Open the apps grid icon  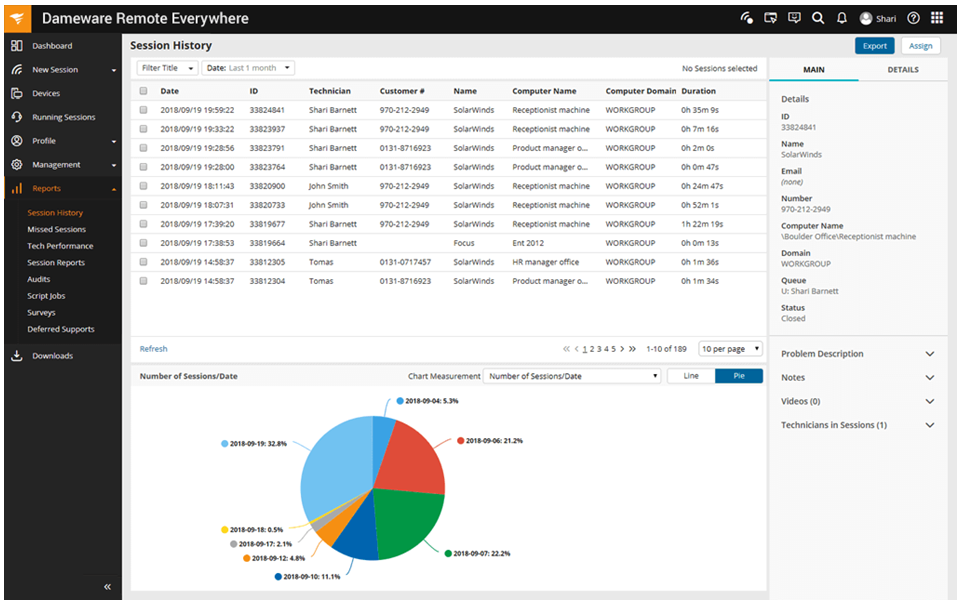(x=937, y=18)
